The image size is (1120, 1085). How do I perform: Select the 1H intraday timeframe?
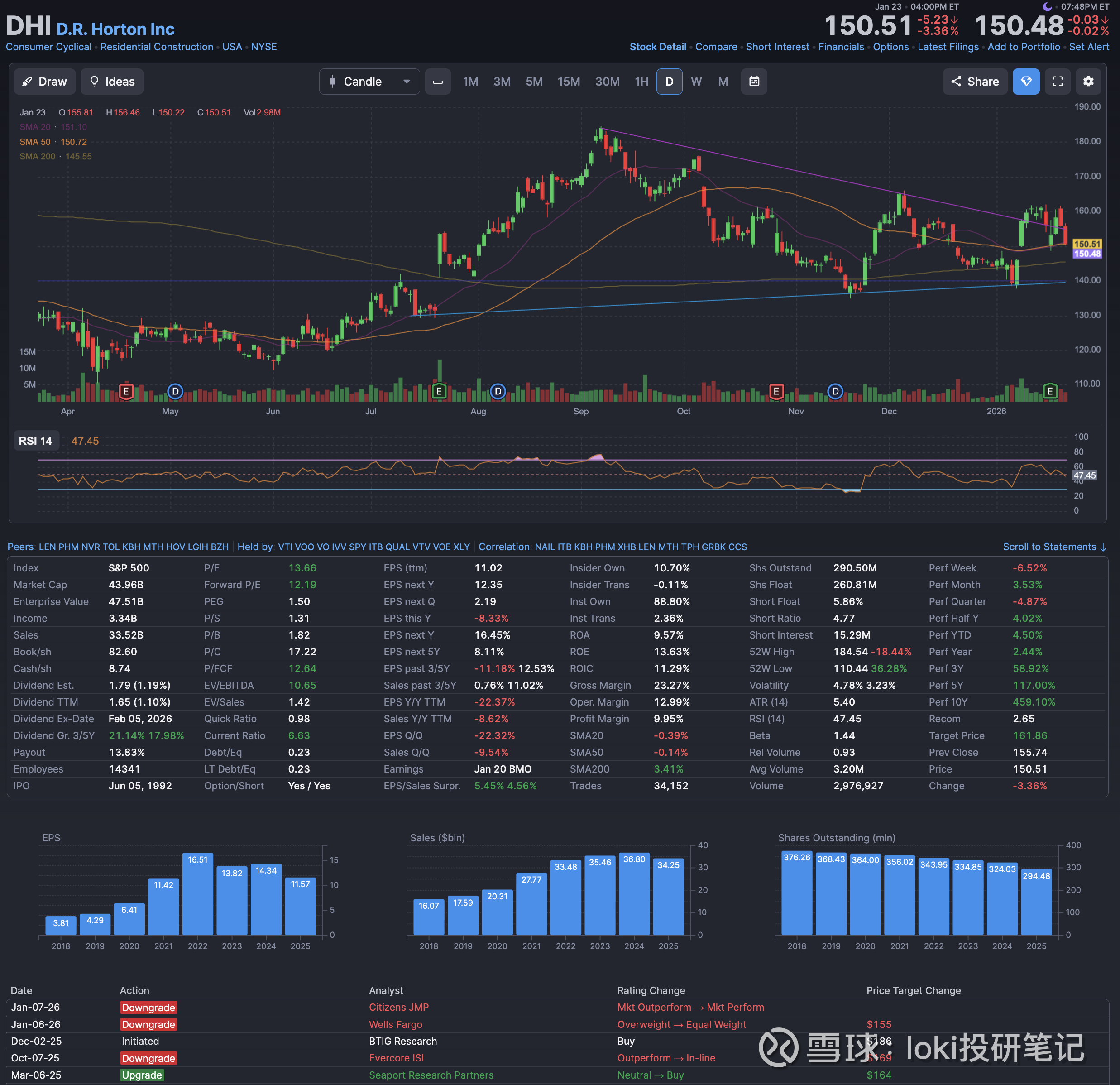pyautogui.click(x=641, y=82)
